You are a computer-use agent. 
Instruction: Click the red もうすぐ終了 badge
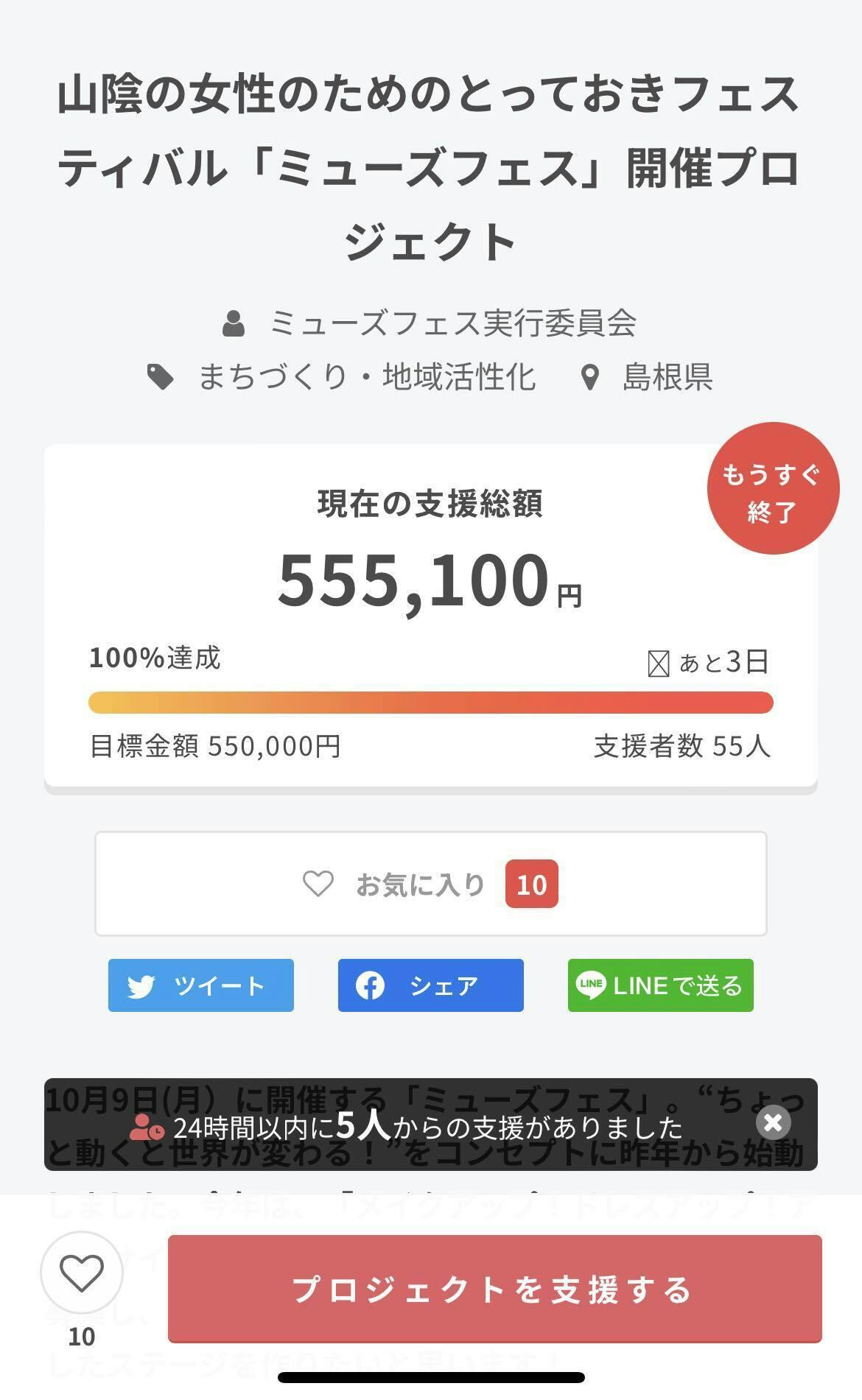pyautogui.click(x=772, y=489)
